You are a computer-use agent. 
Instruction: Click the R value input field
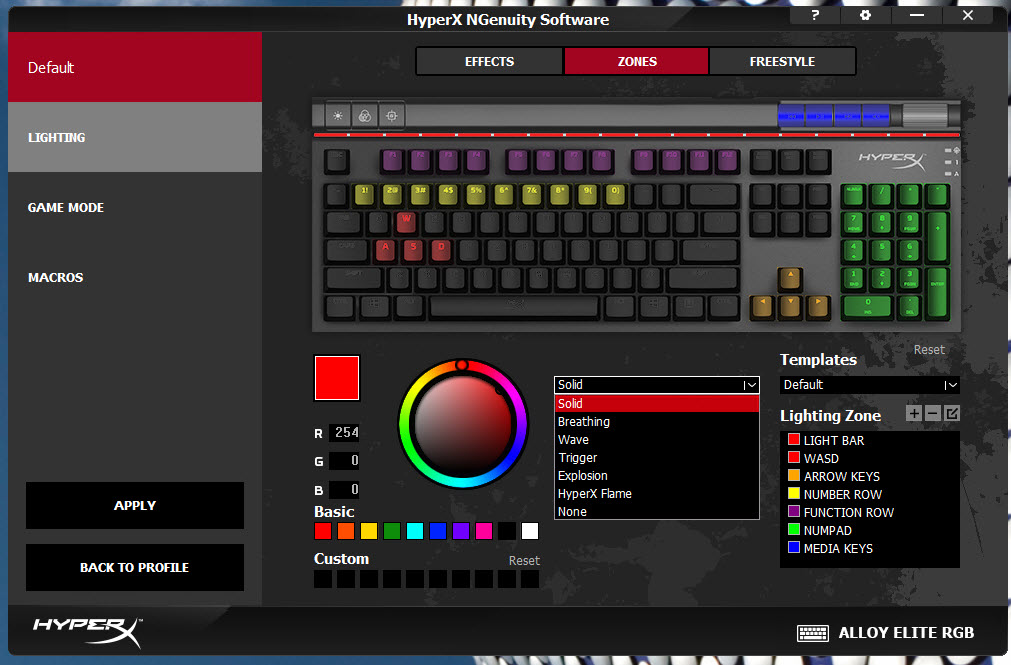345,432
